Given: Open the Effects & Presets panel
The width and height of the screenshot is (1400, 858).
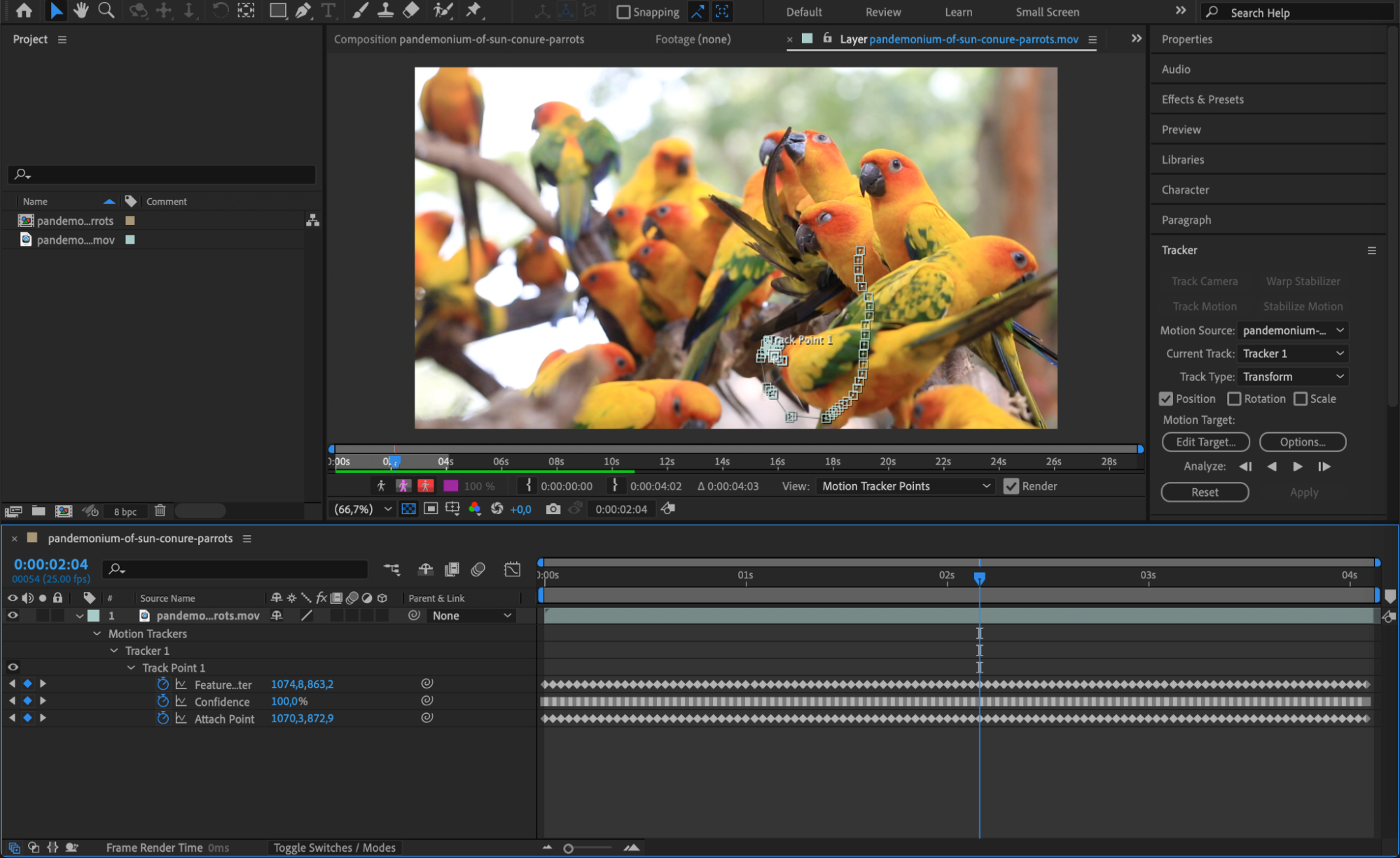Looking at the screenshot, I should [x=1203, y=99].
